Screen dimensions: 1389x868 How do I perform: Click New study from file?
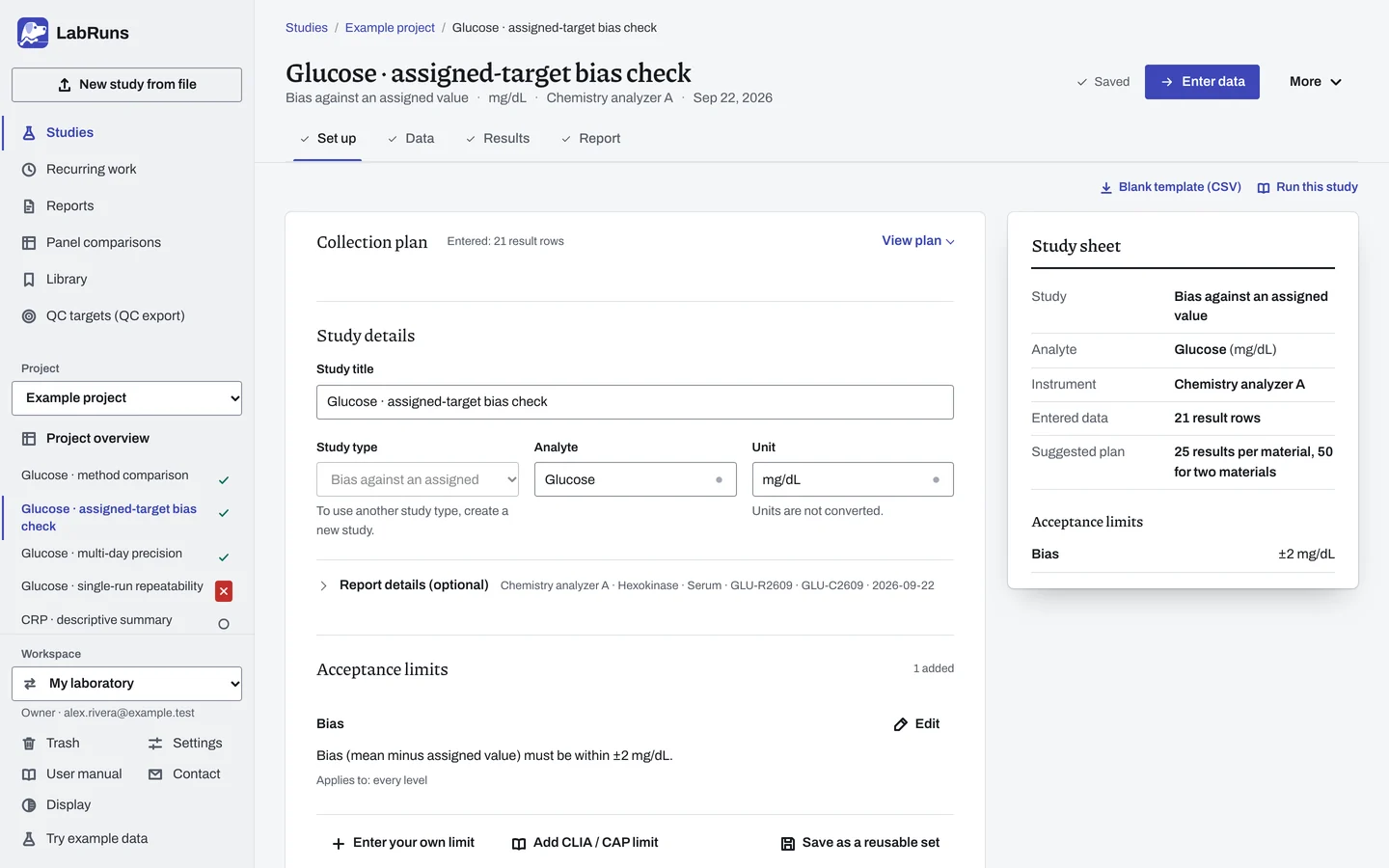pyautogui.click(x=126, y=85)
